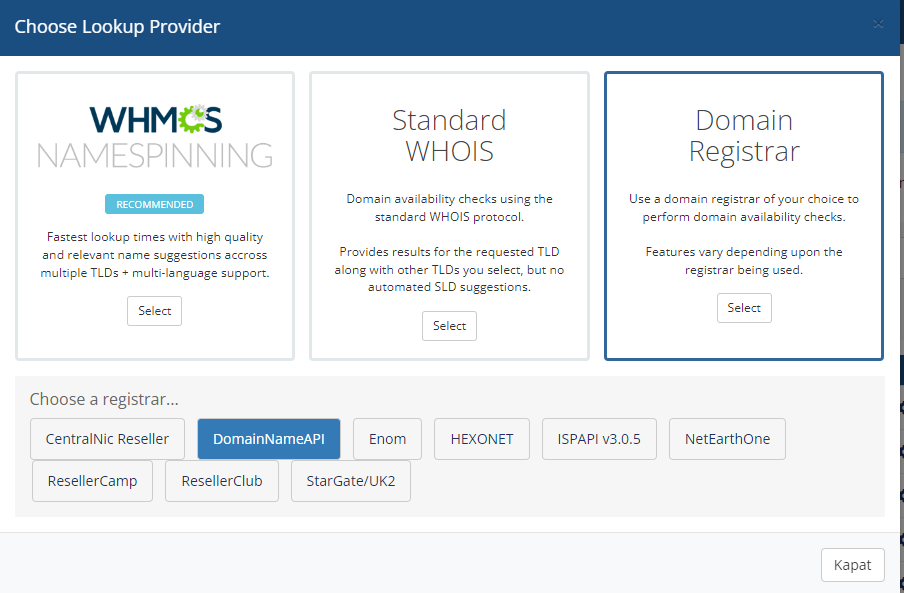Select the Domain Registrar provider
The width and height of the screenshot is (904, 593).
pyautogui.click(x=744, y=308)
